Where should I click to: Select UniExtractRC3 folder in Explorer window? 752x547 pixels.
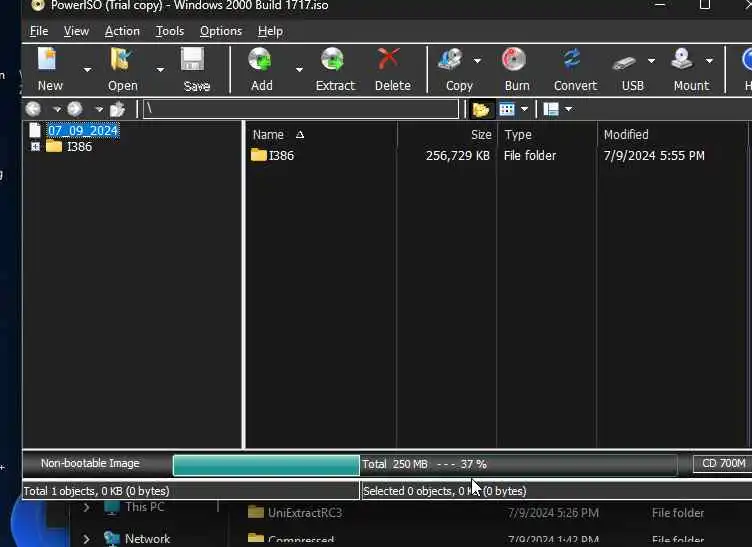coord(305,512)
